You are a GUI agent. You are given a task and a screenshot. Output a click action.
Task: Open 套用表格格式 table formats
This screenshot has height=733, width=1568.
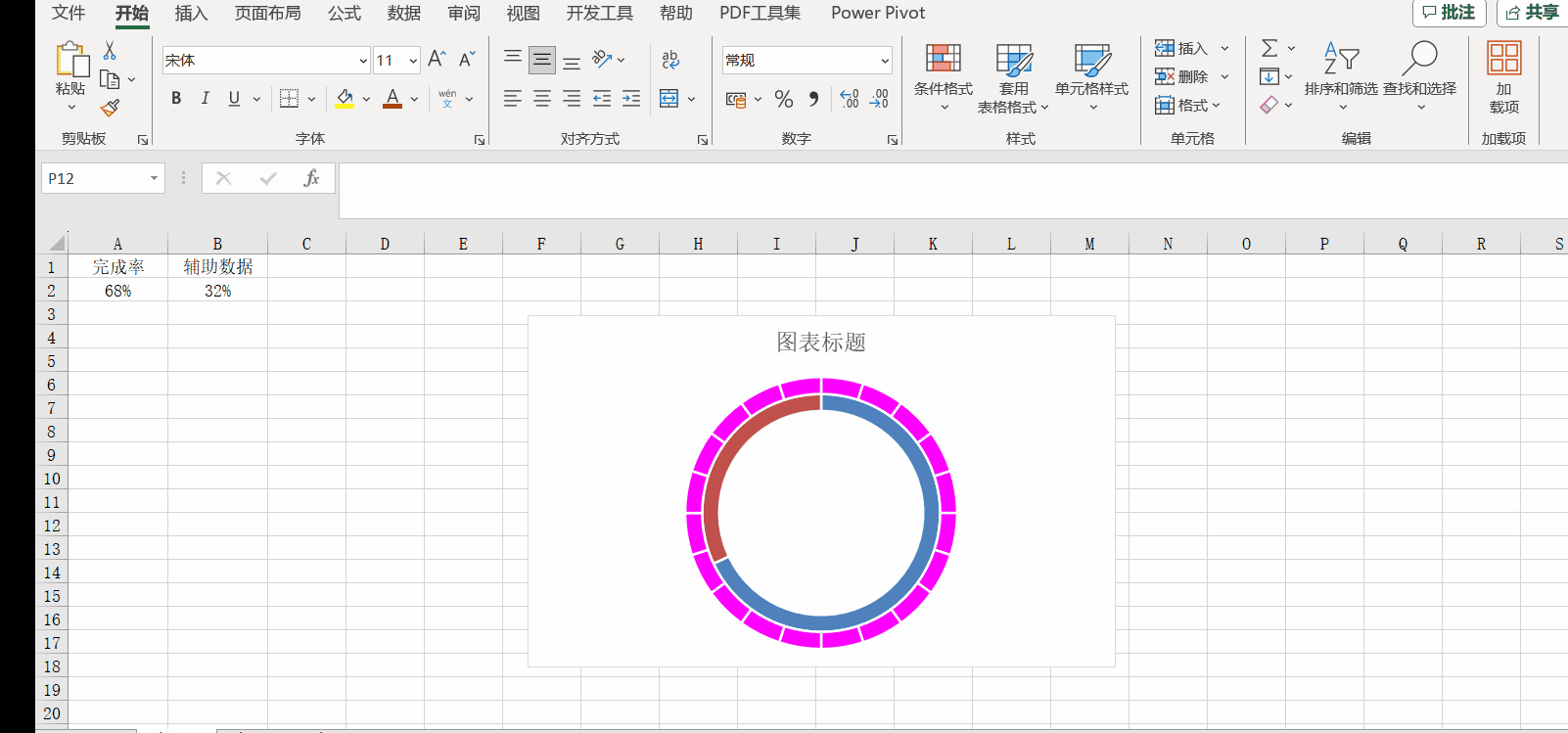click(x=1013, y=78)
